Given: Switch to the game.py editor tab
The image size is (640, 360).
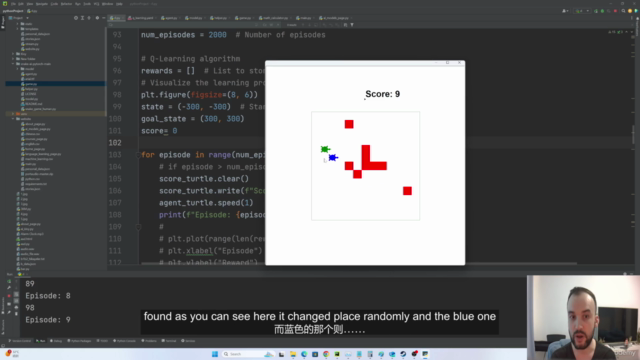Looking at the screenshot, I should 243,18.
